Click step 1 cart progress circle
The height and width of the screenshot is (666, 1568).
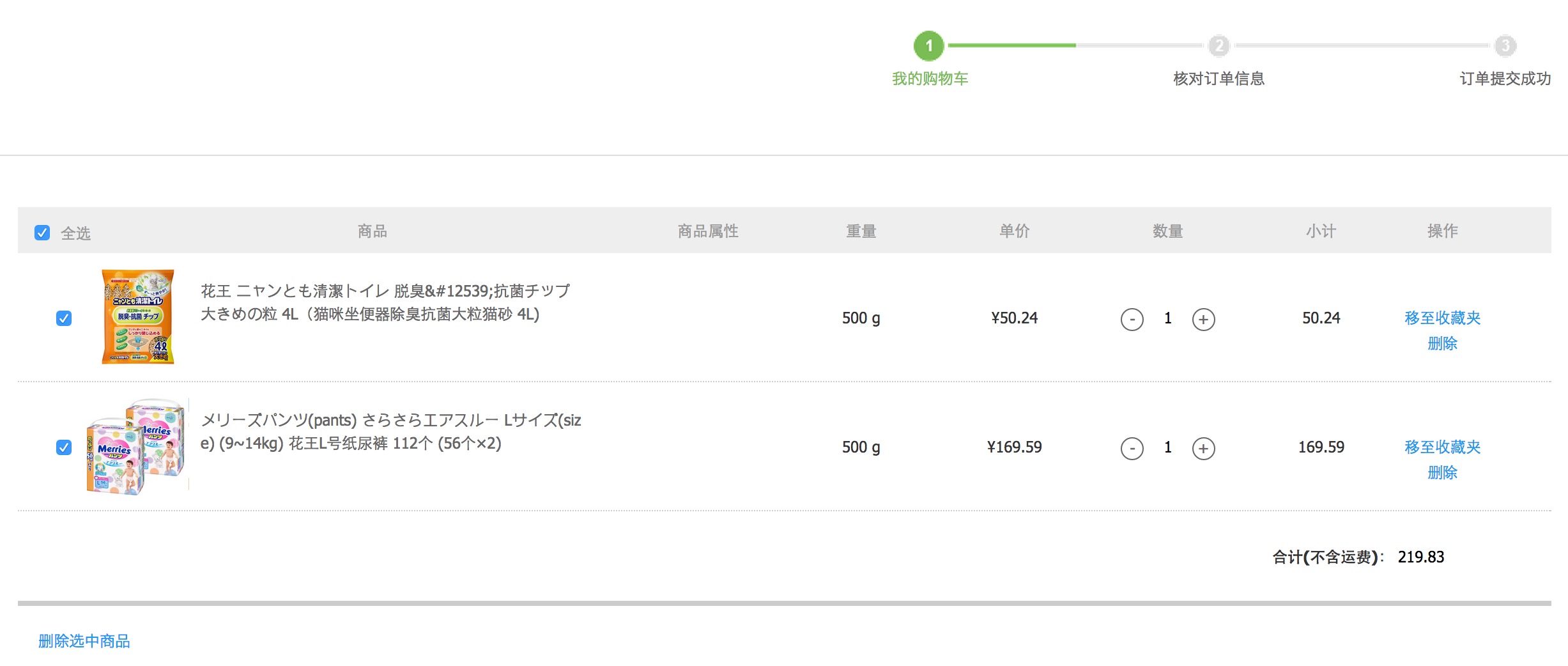(x=929, y=46)
